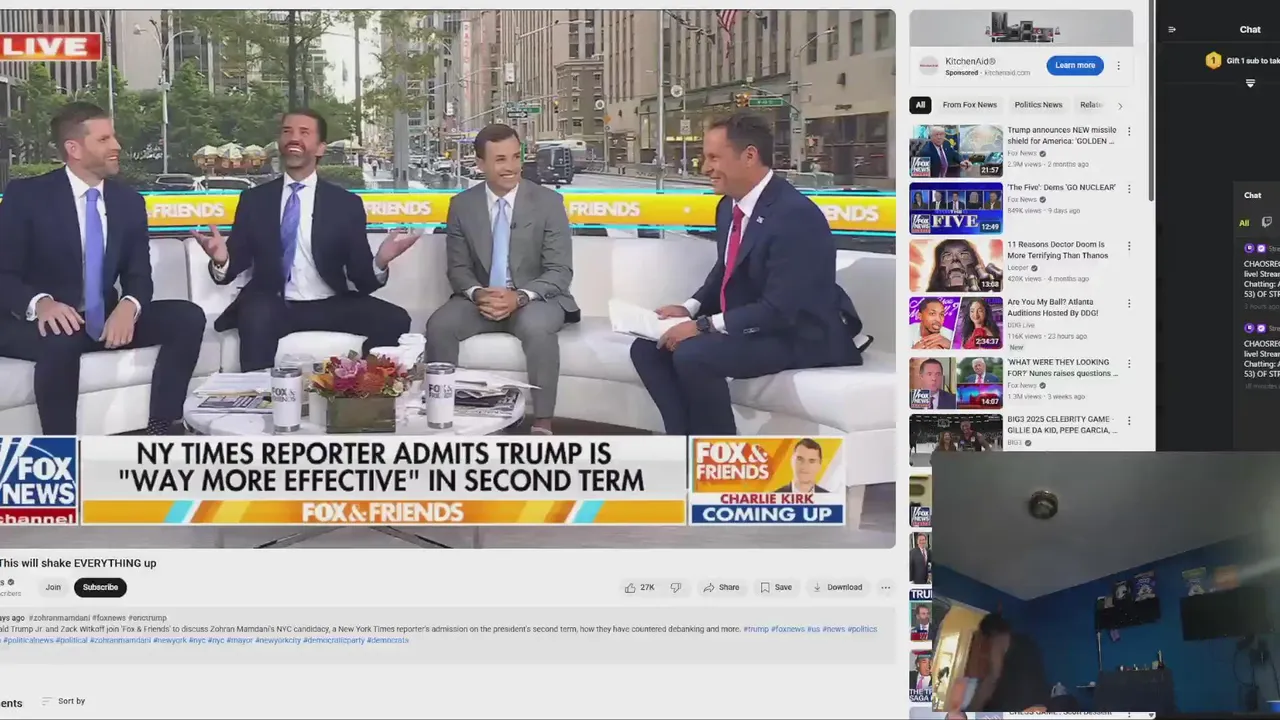This screenshot has height=720, width=1280.
Task: Open the #us hashtag link
Action: (813, 629)
